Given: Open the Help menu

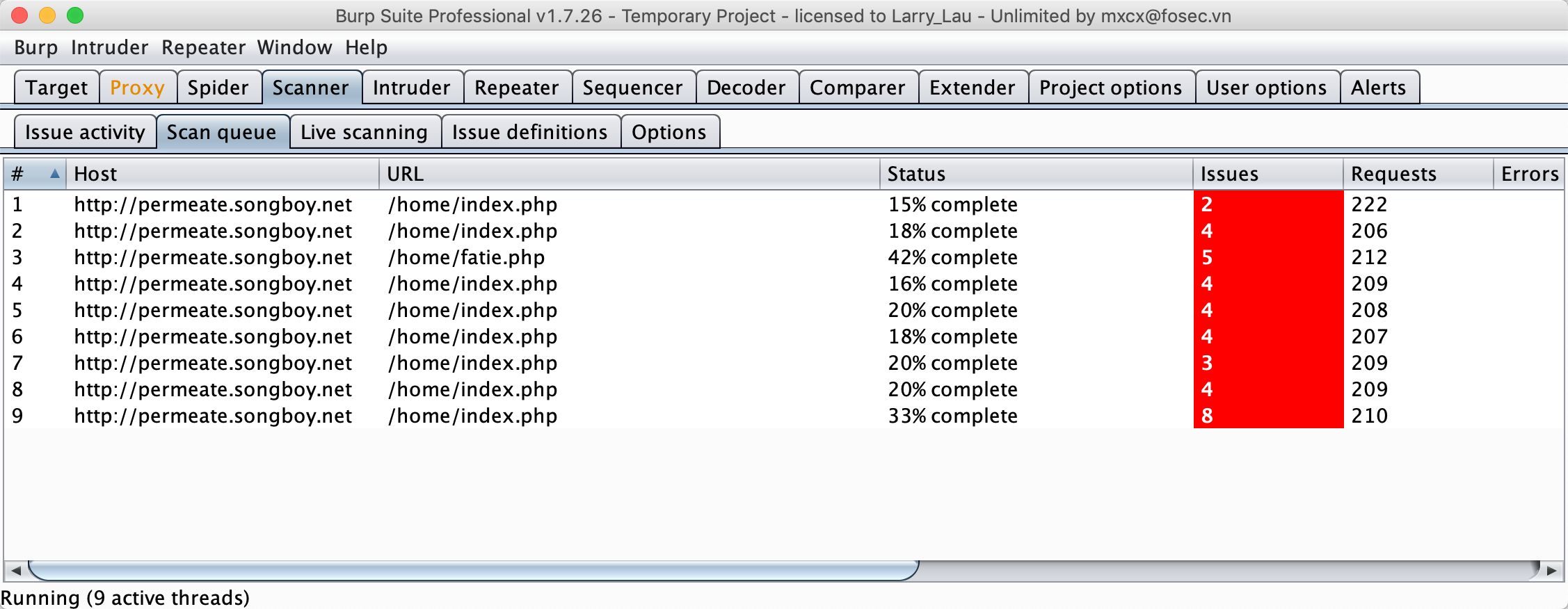Looking at the screenshot, I should (x=366, y=47).
